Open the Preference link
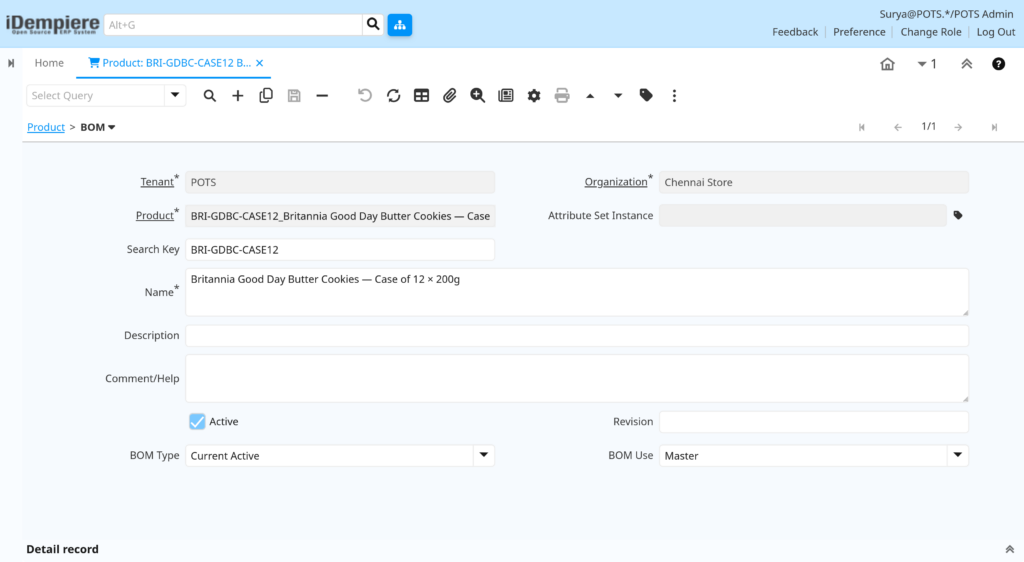The width and height of the screenshot is (1024, 562). click(x=859, y=32)
